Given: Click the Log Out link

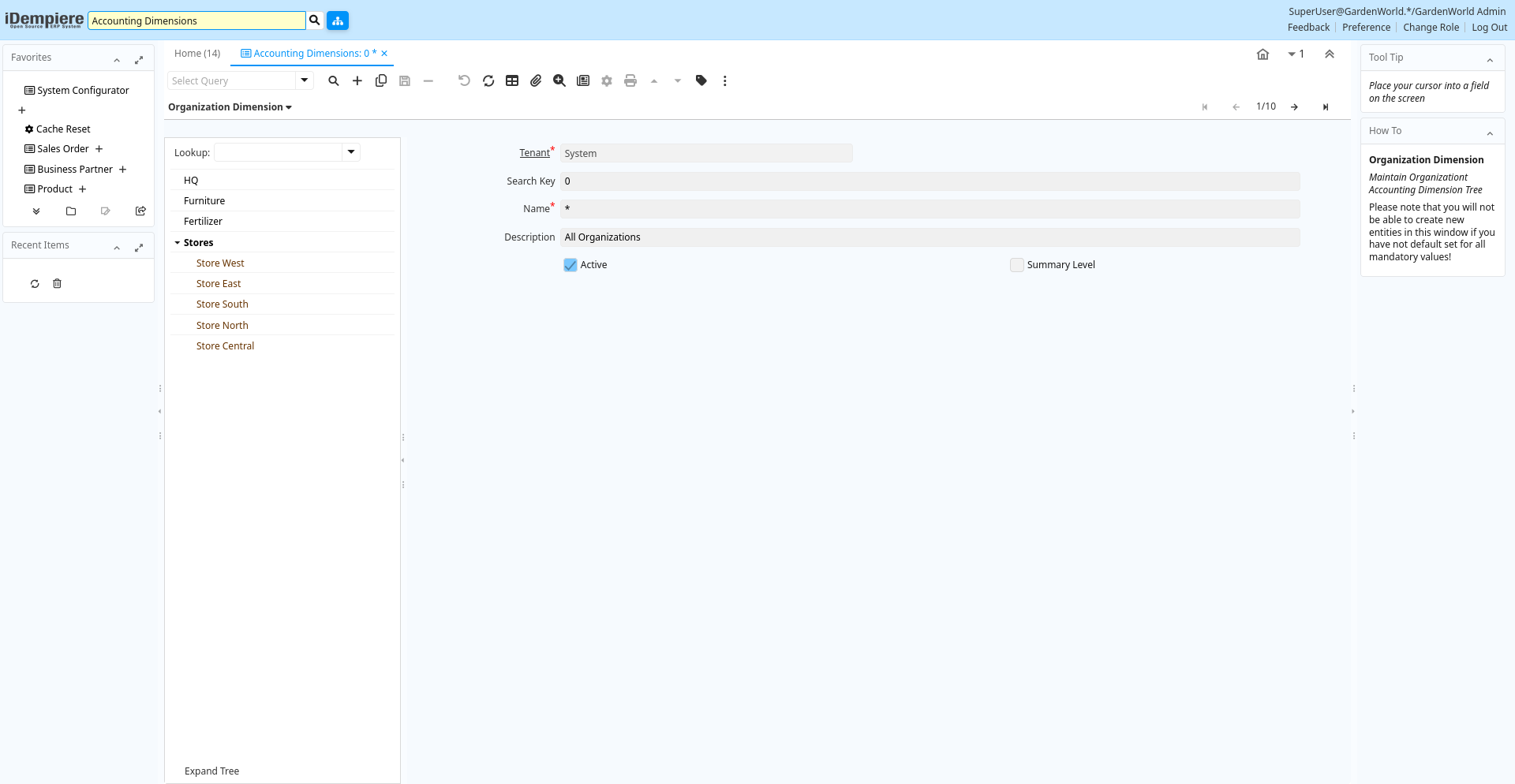Looking at the screenshot, I should click(x=1489, y=28).
